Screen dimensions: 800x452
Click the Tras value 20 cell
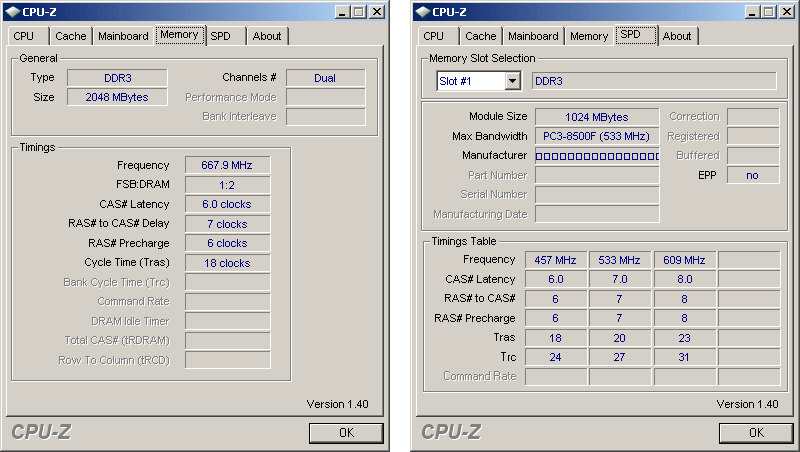coord(620,338)
